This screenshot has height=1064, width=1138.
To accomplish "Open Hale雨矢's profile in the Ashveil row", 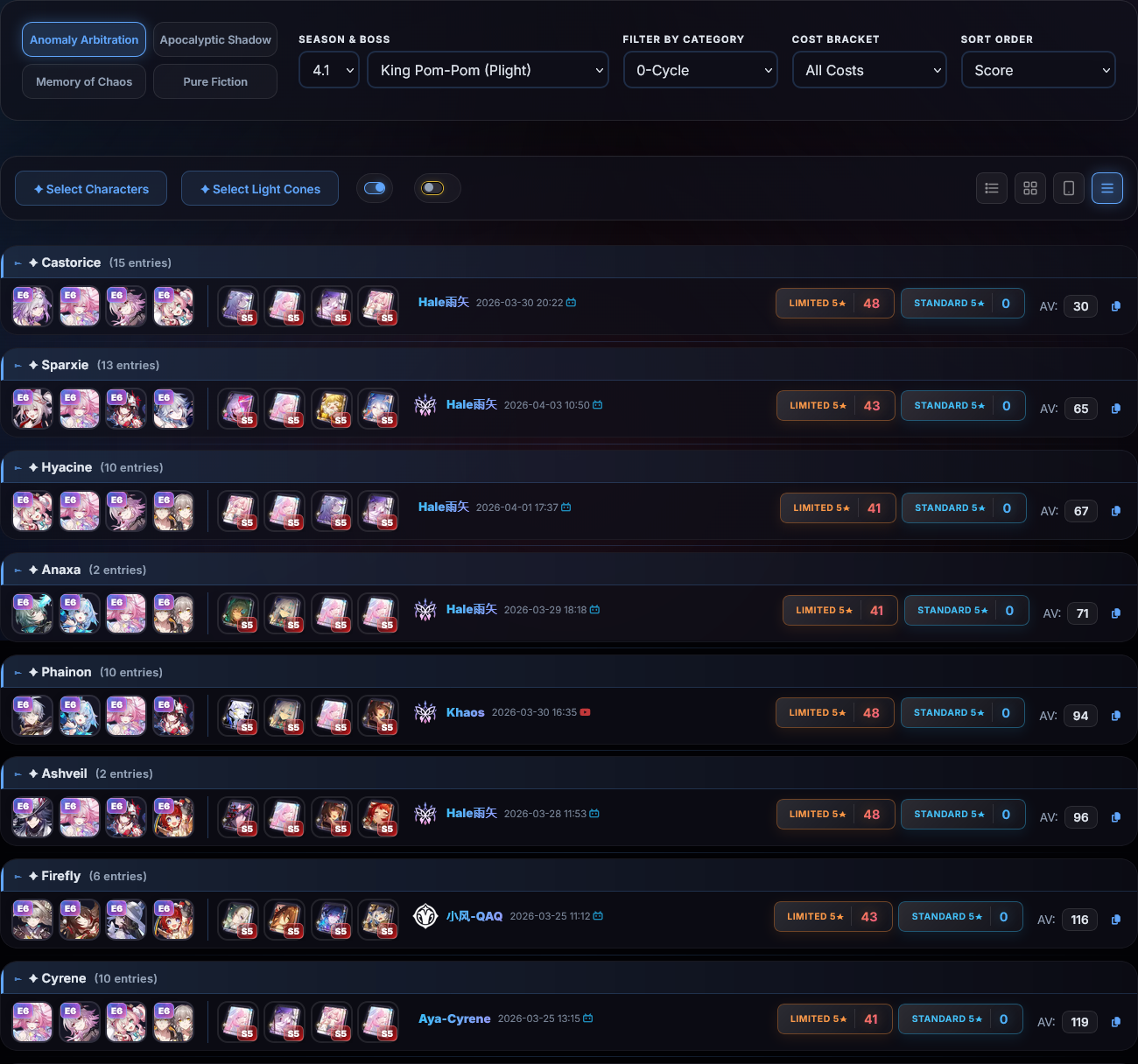I will pos(472,814).
